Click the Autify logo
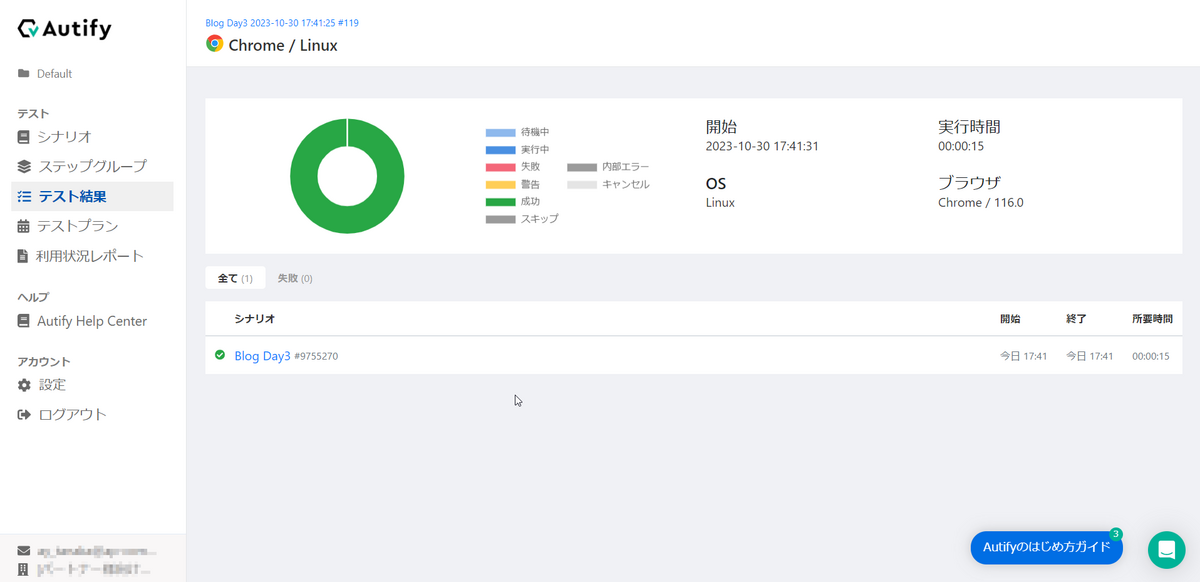Screen dimensions: 1200x582 [65, 29]
